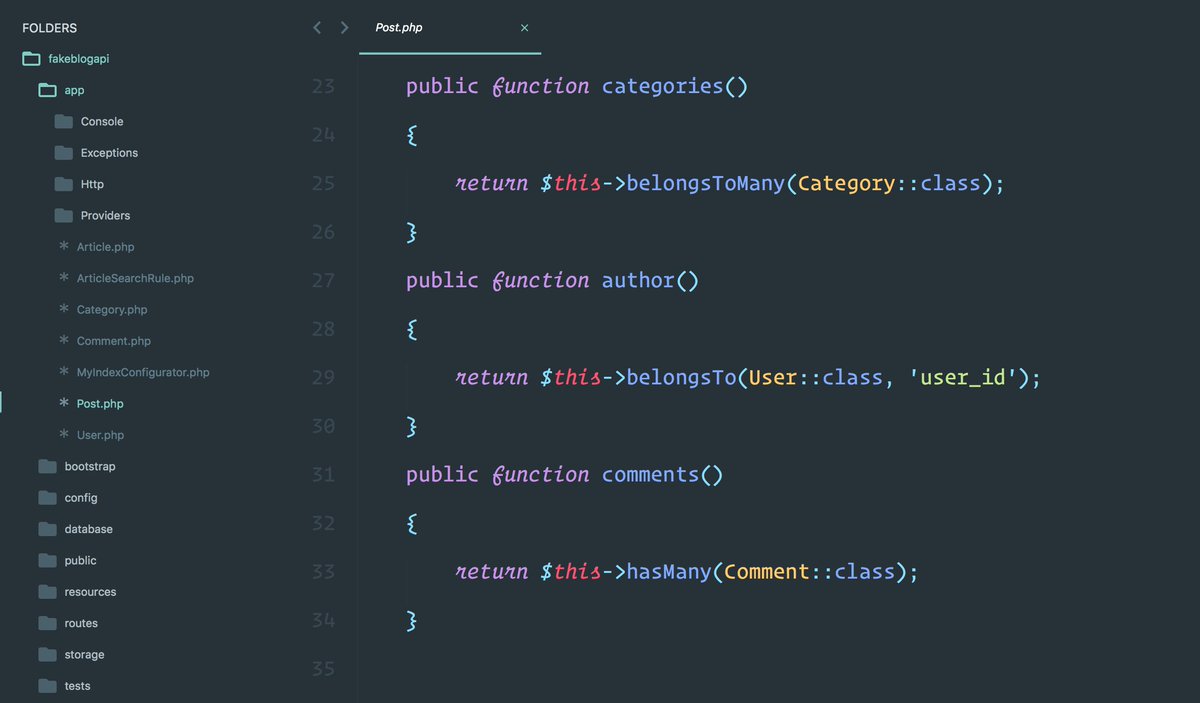Open Article.php in the sidebar
The height and width of the screenshot is (703, 1200).
click(x=105, y=247)
